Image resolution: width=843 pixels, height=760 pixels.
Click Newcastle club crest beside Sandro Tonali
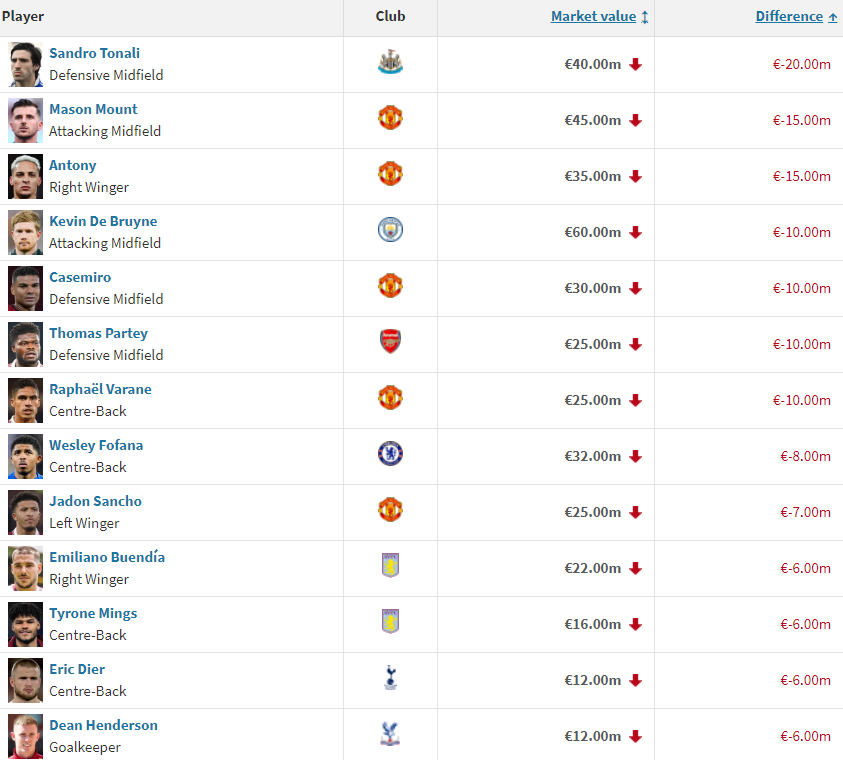point(390,64)
